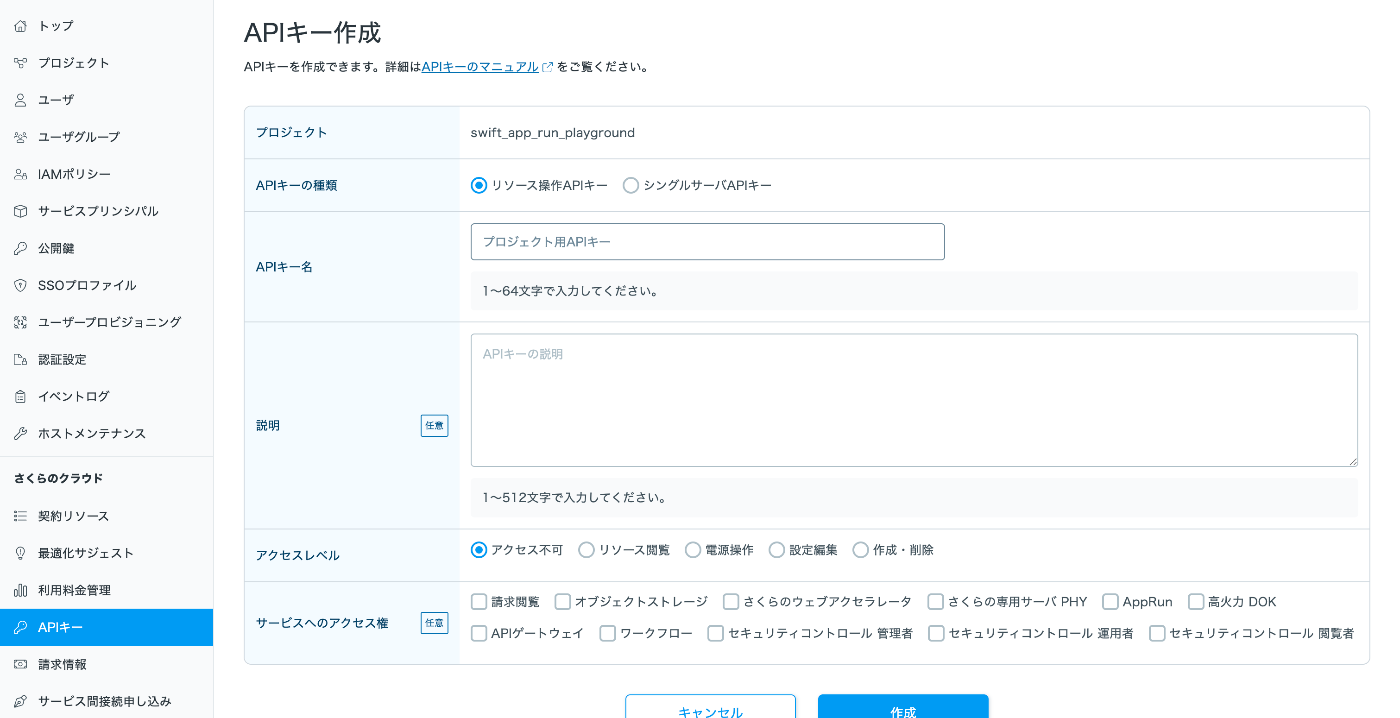The width and height of the screenshot is (1400, 718).
Task: Go to ユーザグループ menu item
Action: tap(106, 137)
